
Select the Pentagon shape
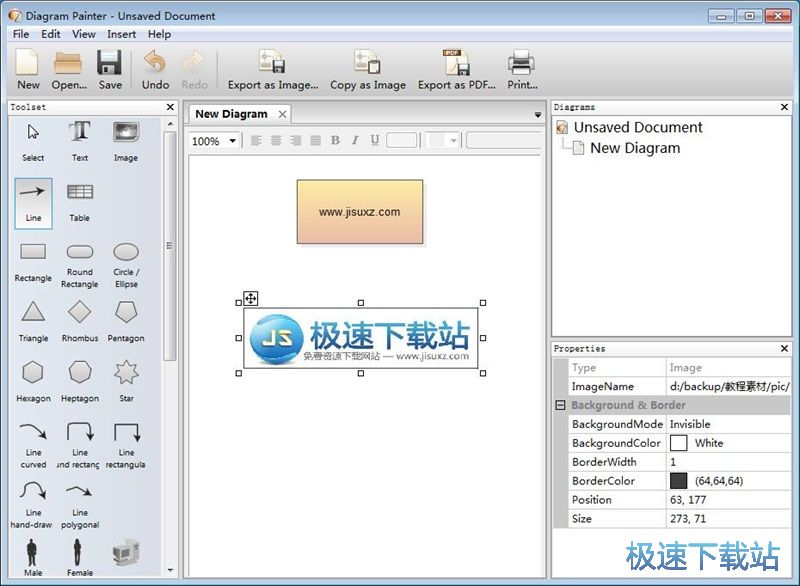click(126, 322)
